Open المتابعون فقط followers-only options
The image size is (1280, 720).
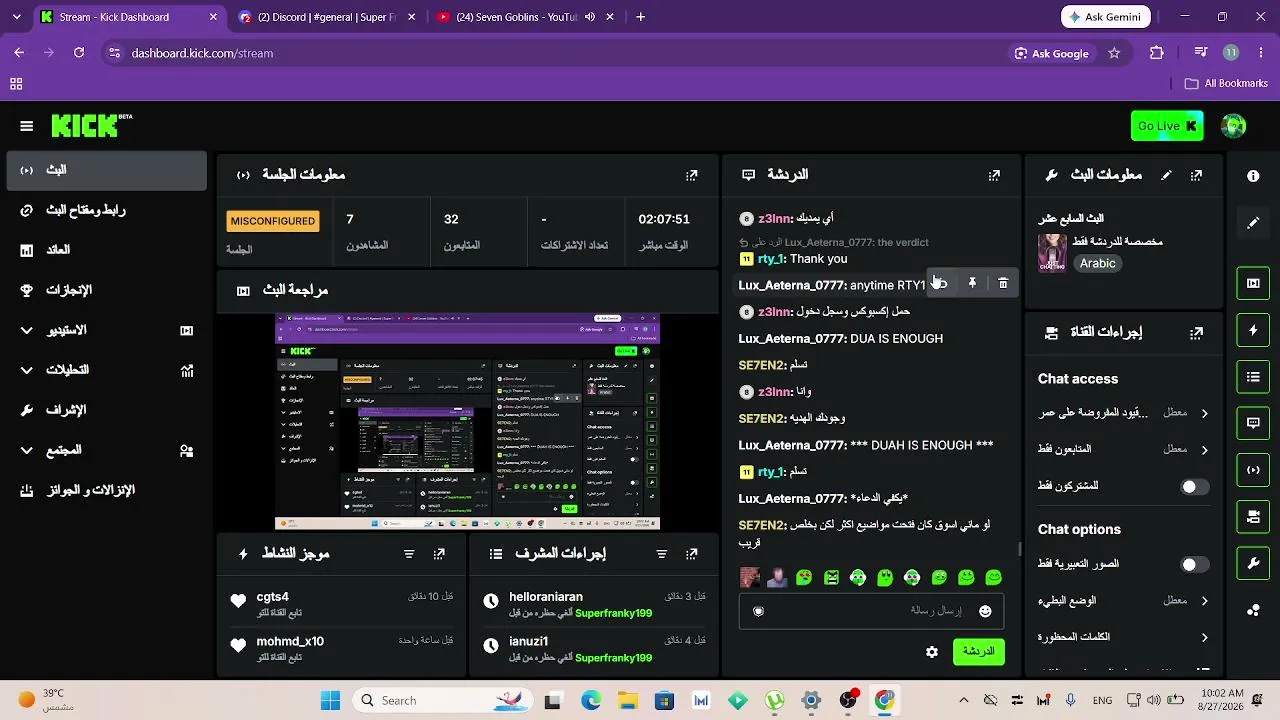1124,449
